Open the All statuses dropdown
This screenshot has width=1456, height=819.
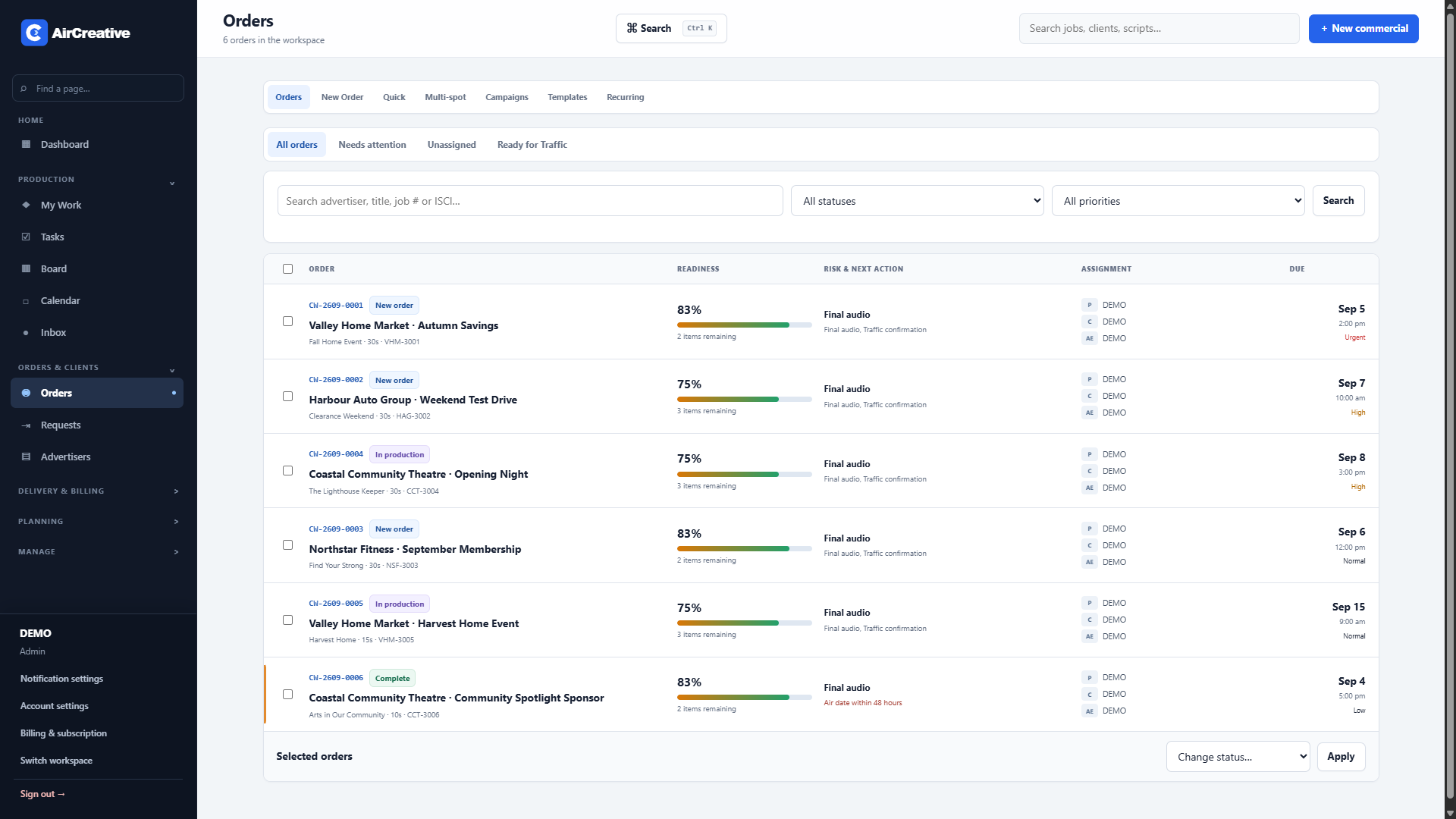tap(917, 201)
